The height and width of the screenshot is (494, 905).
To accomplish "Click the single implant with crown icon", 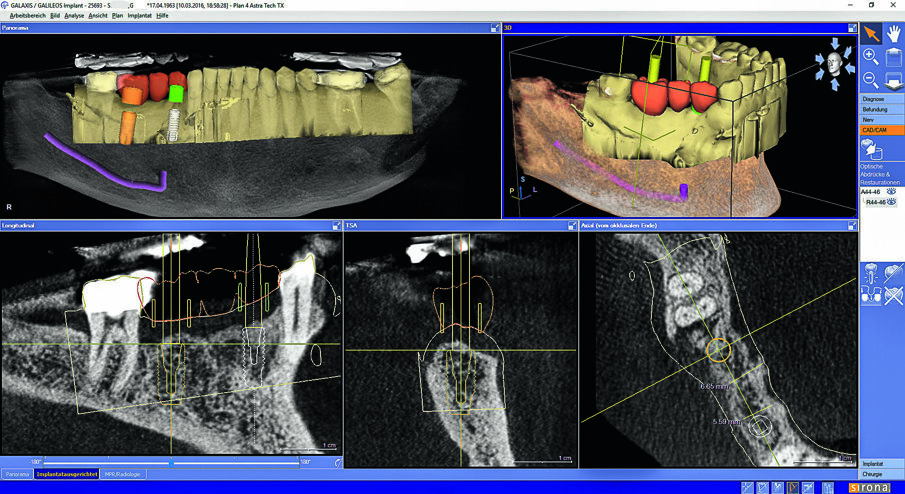I will 871,273.
